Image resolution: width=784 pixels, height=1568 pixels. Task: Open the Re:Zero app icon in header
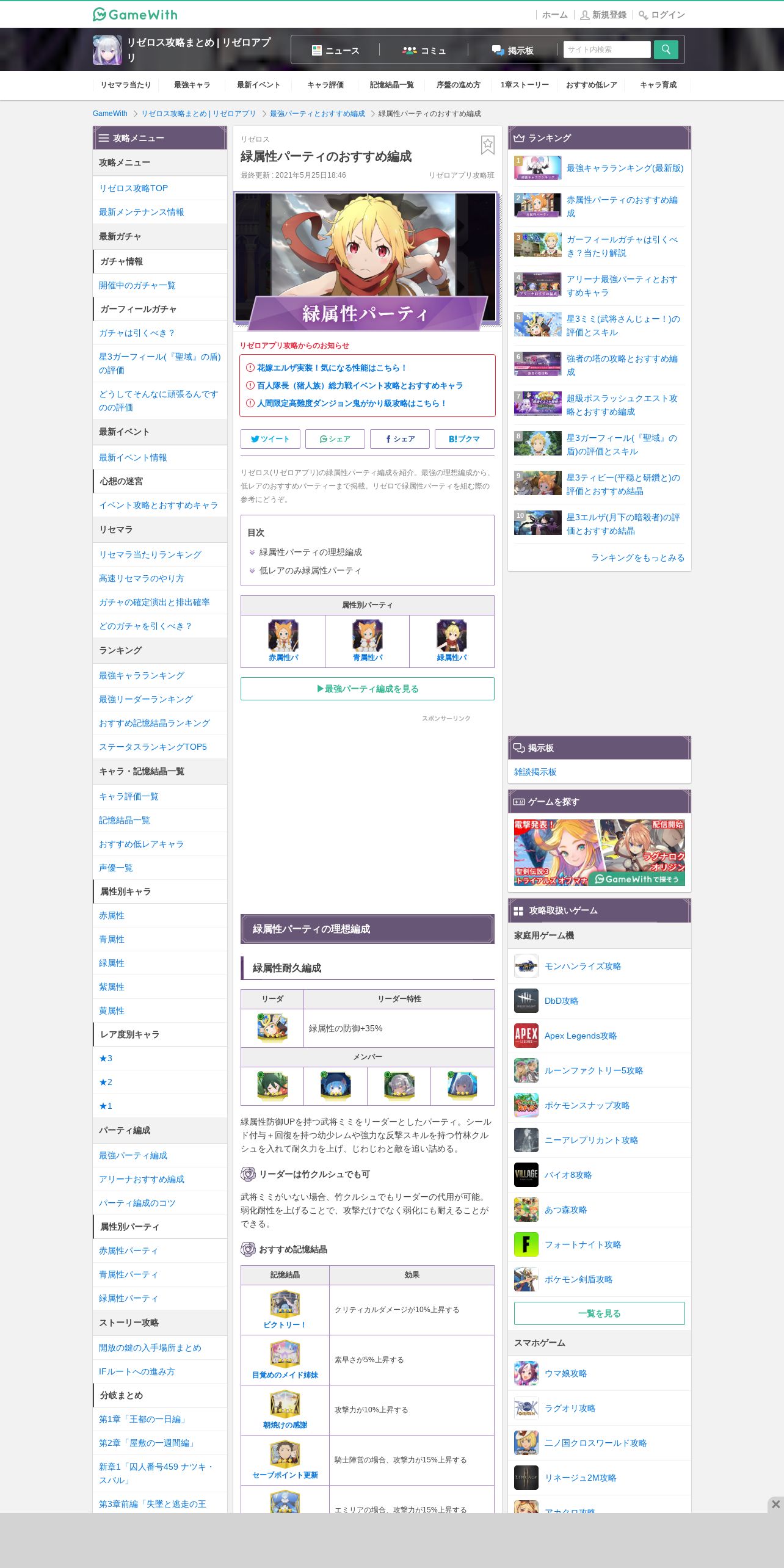point(107,50)
